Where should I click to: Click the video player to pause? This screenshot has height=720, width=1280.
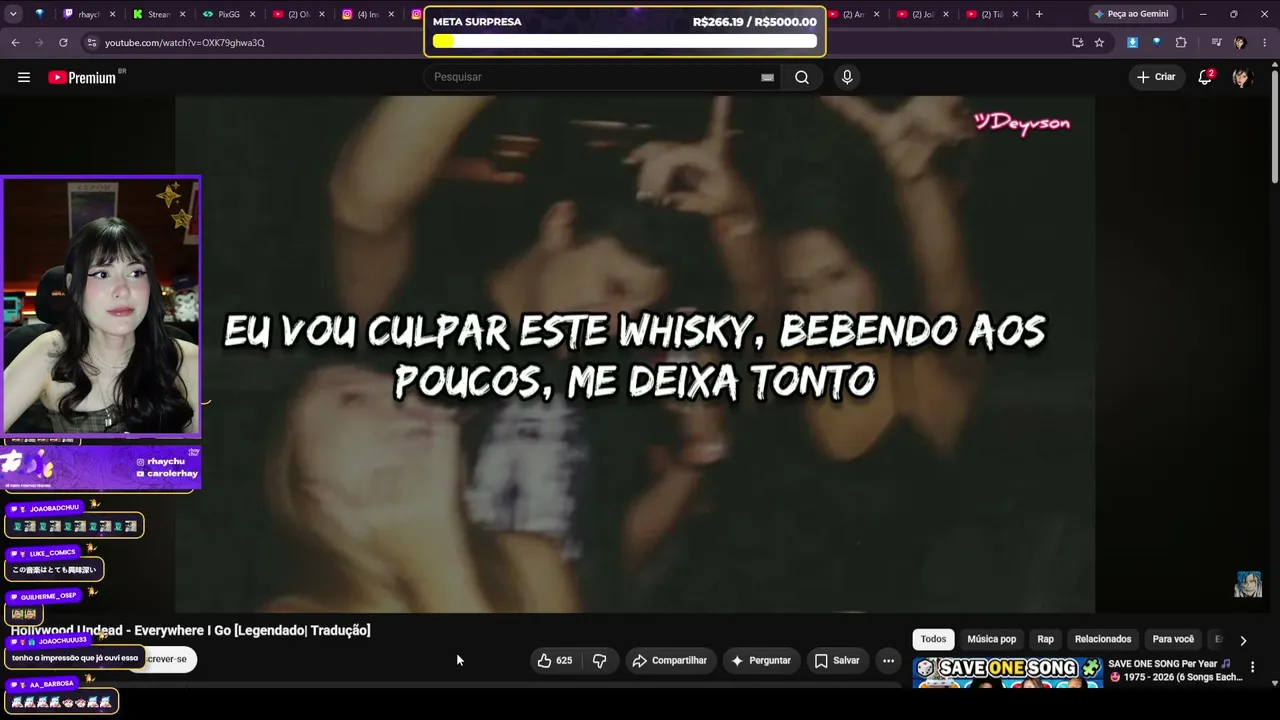tap(635, 354)
